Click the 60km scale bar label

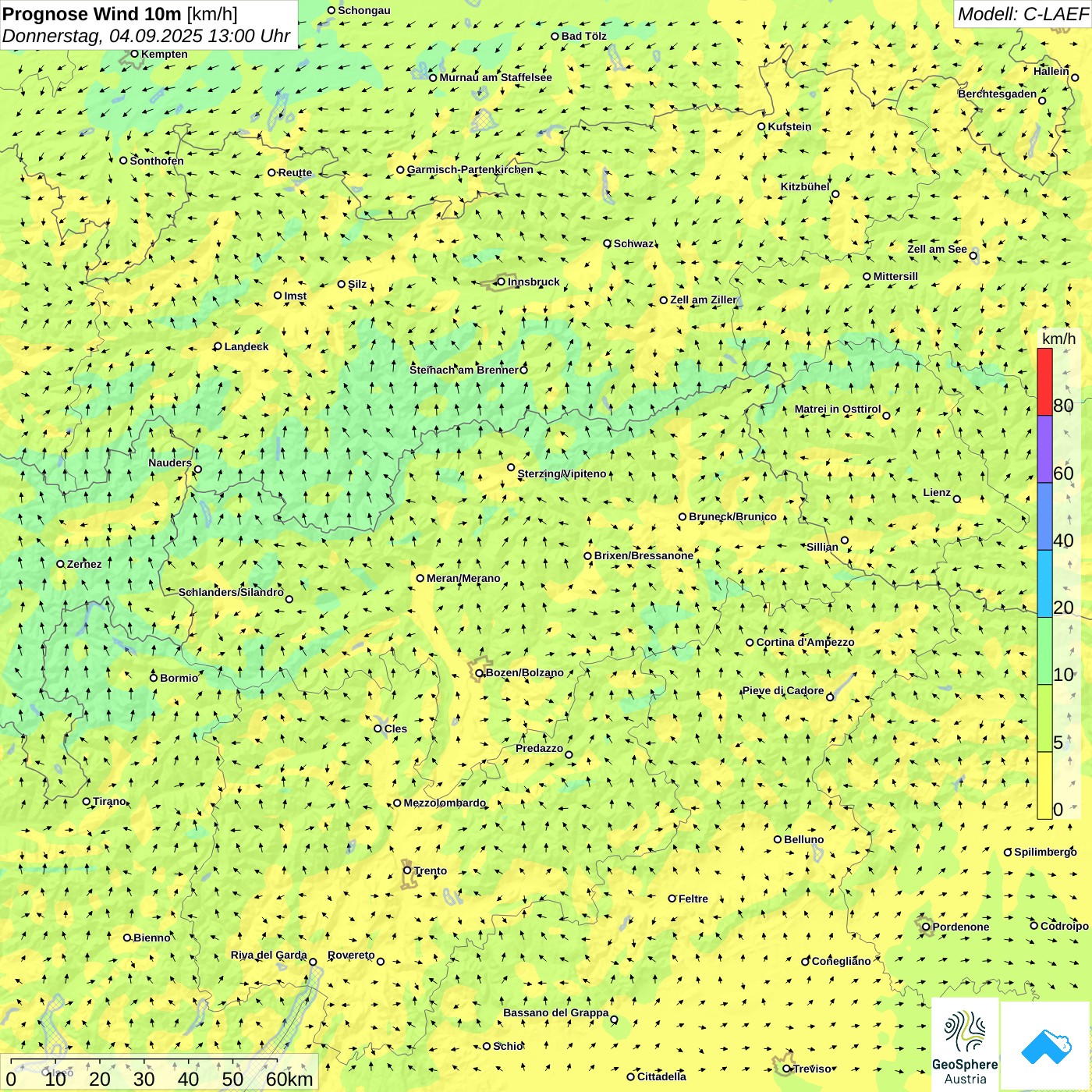click(x=289, y=1079)
